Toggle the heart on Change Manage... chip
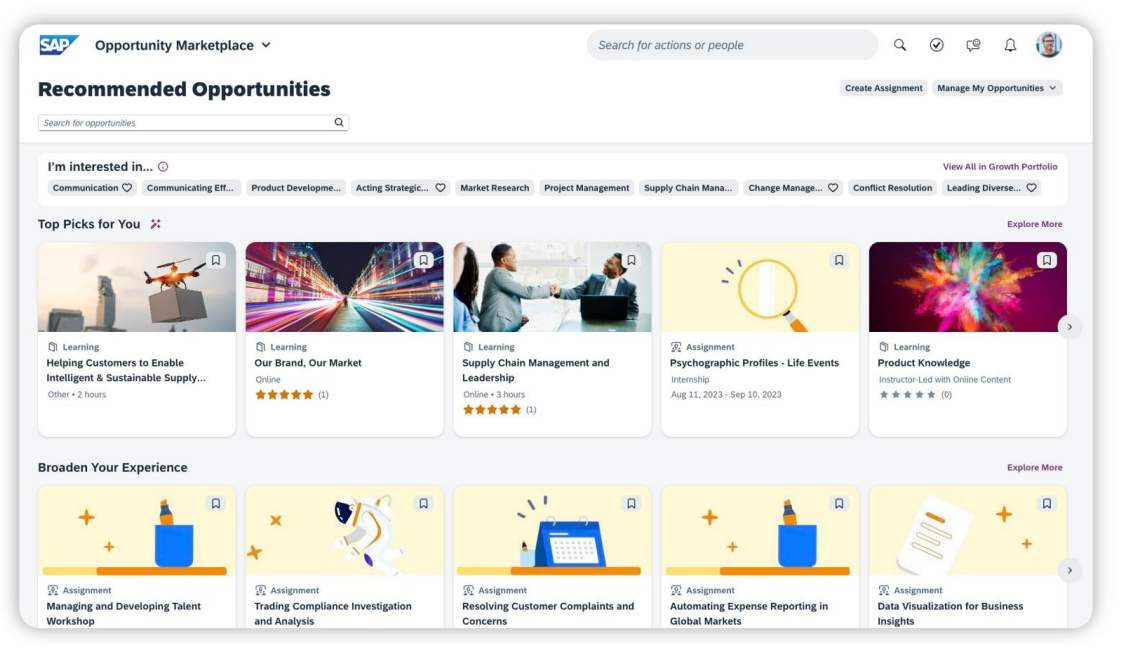This screenshot has height=654, width=1127. pyautogui.click(x=833, y=188)
